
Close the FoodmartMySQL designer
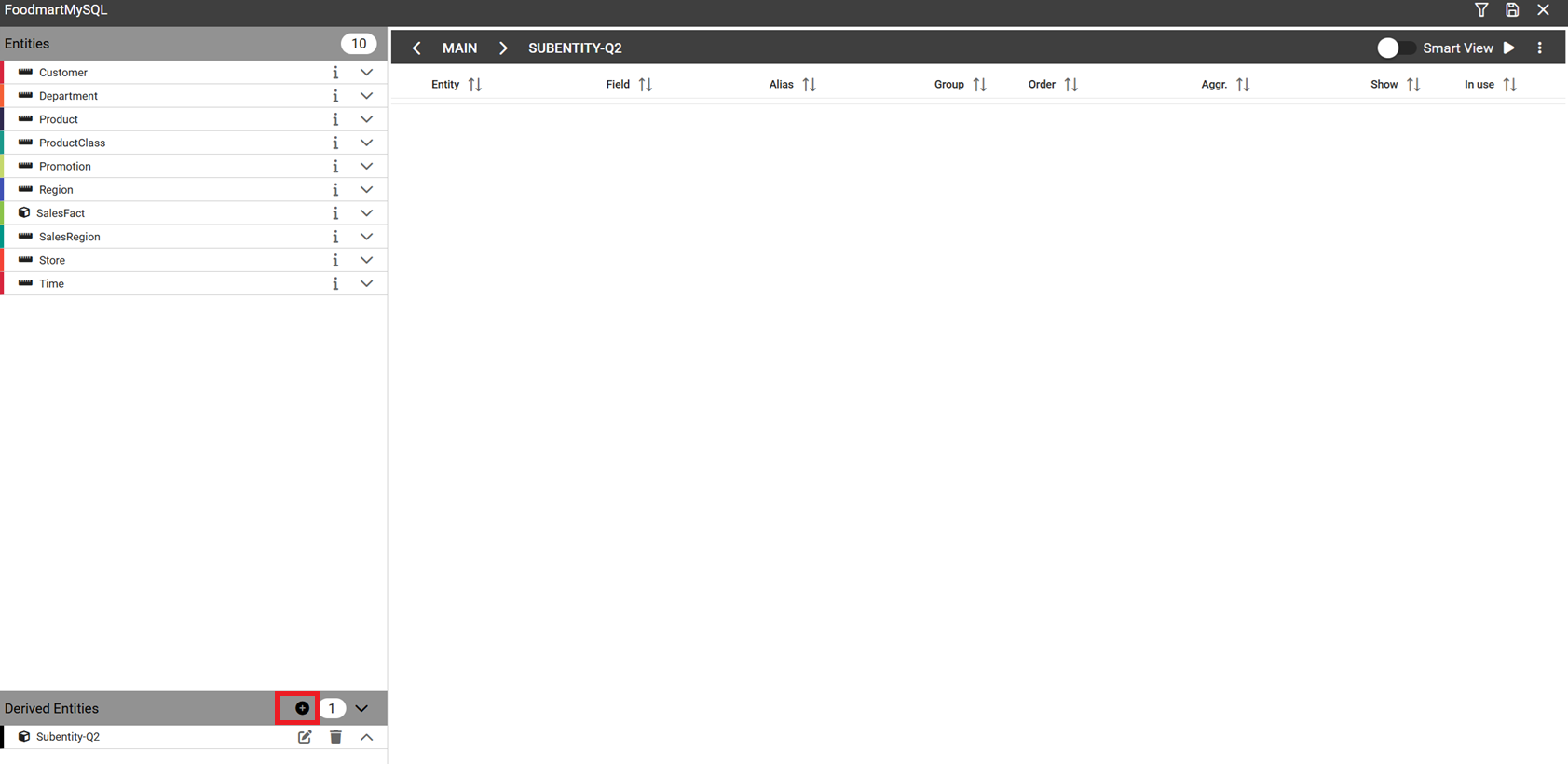pyautogui.click(x=1544, y=10)
